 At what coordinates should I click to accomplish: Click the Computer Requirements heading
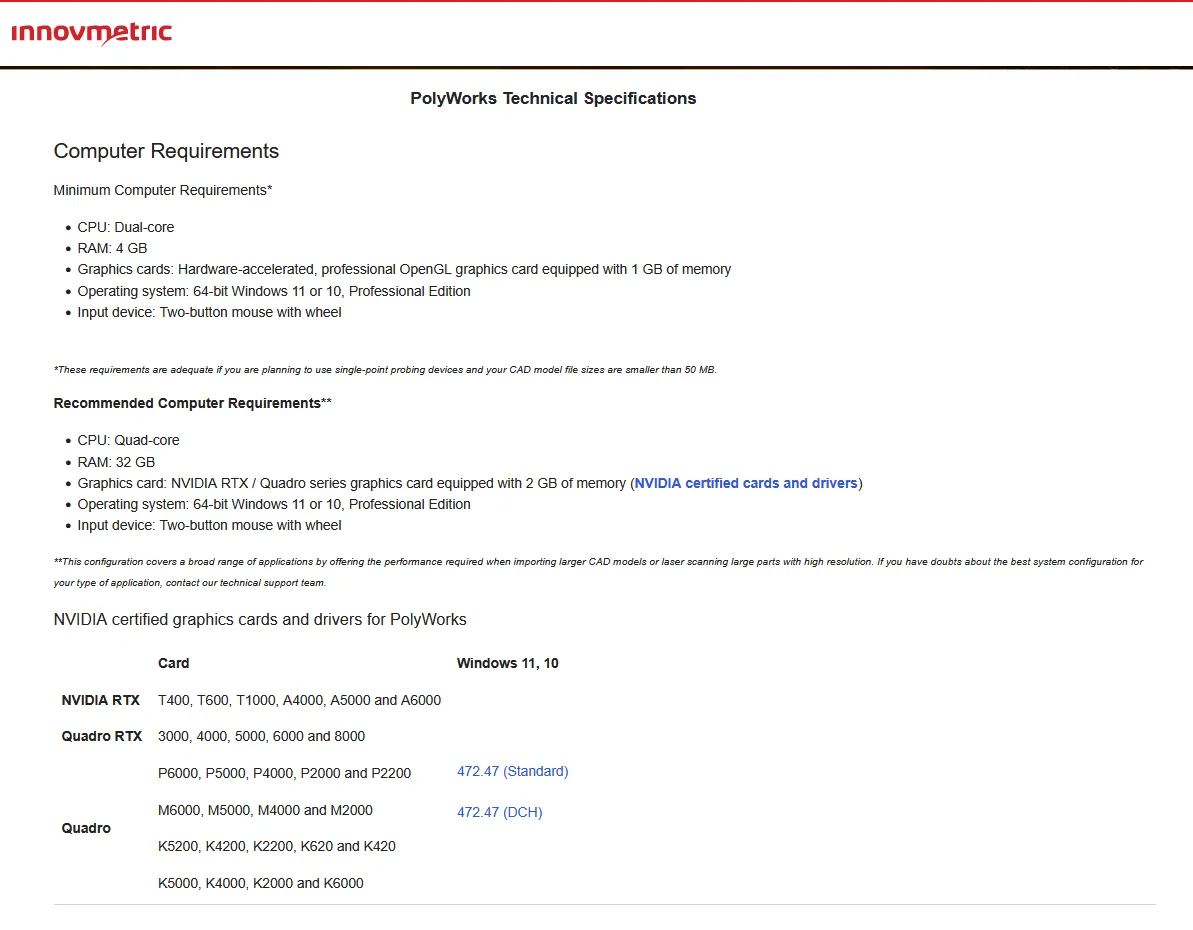click(166, 151)
